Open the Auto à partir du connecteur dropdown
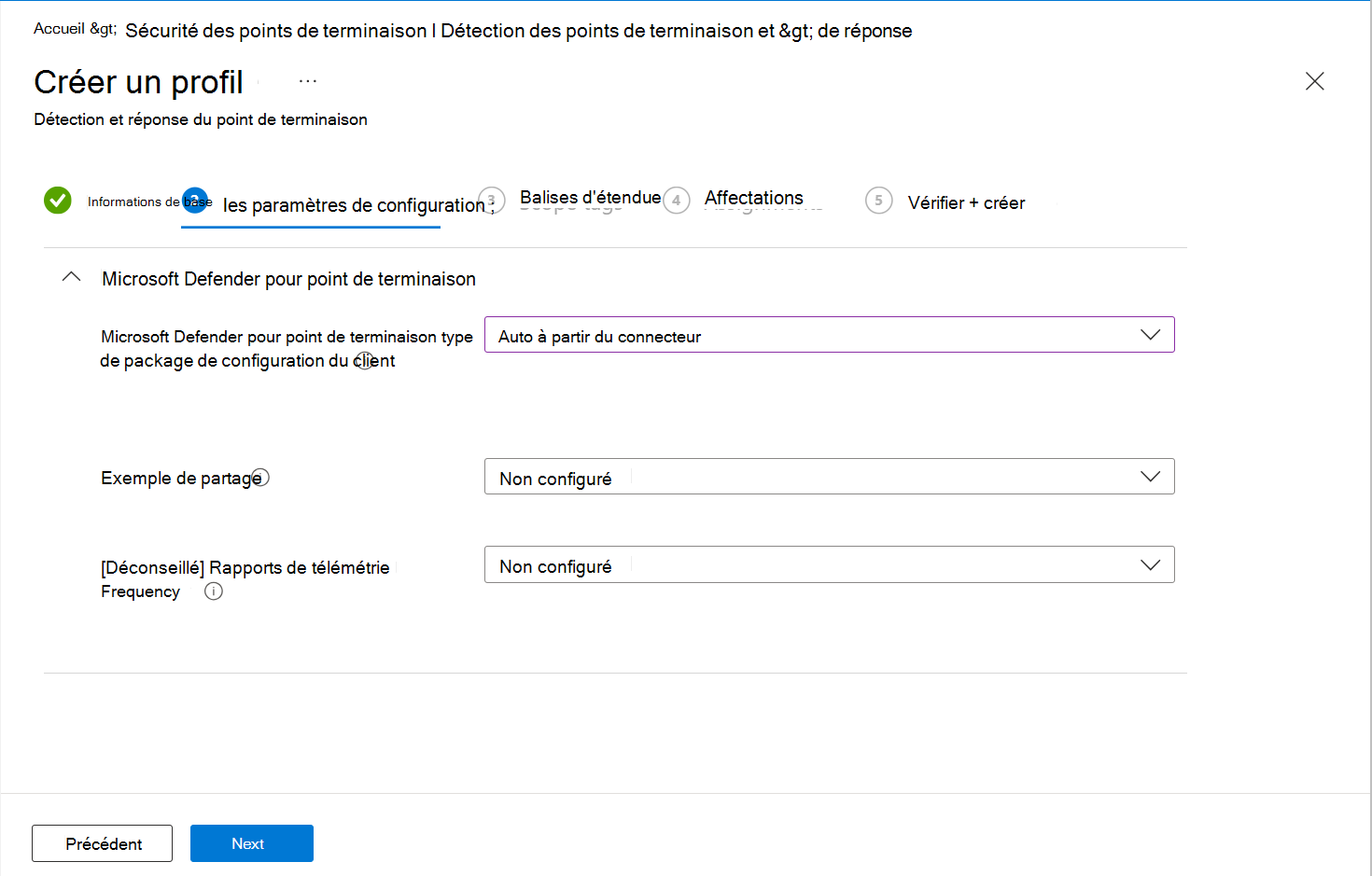This screenshot has width=1372, height=876. point(830,335)
